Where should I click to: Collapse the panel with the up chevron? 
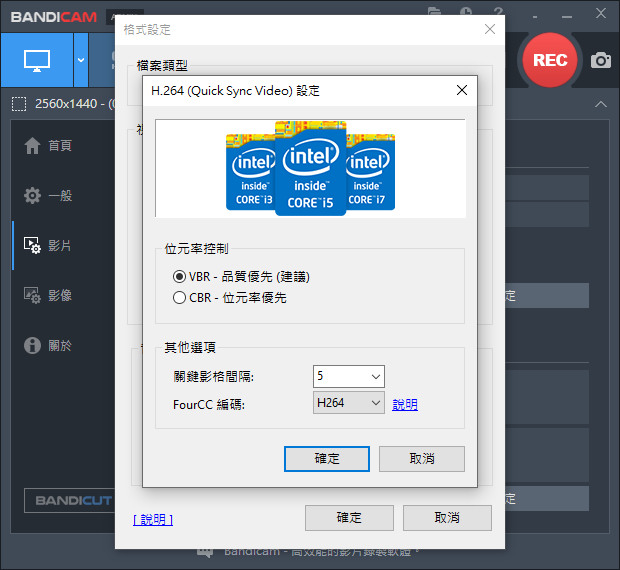pos(601,104)
